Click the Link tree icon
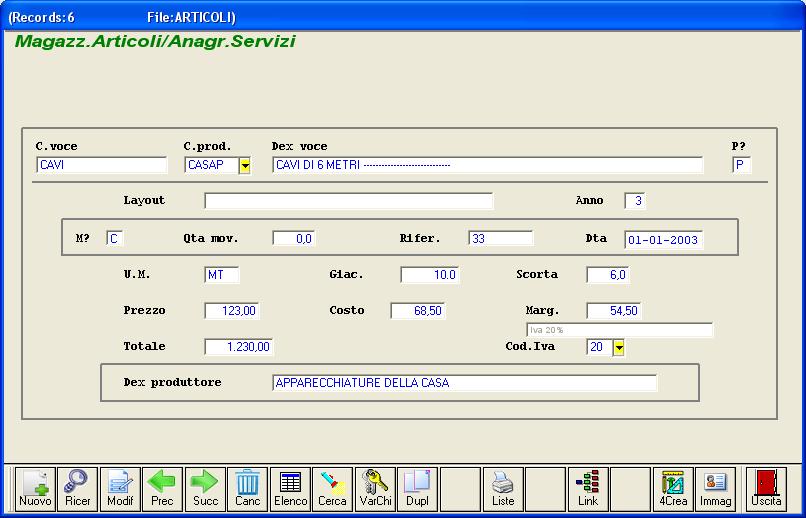 click(588, 489)
